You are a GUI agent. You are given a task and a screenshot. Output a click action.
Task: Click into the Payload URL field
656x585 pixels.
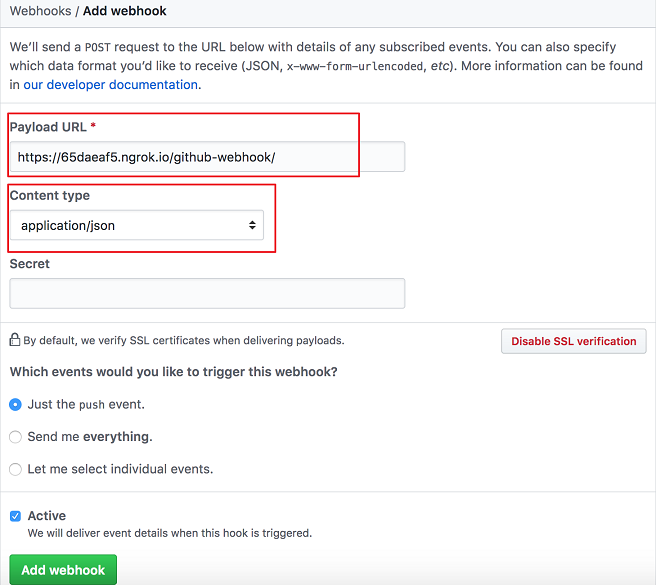(207, 157)
